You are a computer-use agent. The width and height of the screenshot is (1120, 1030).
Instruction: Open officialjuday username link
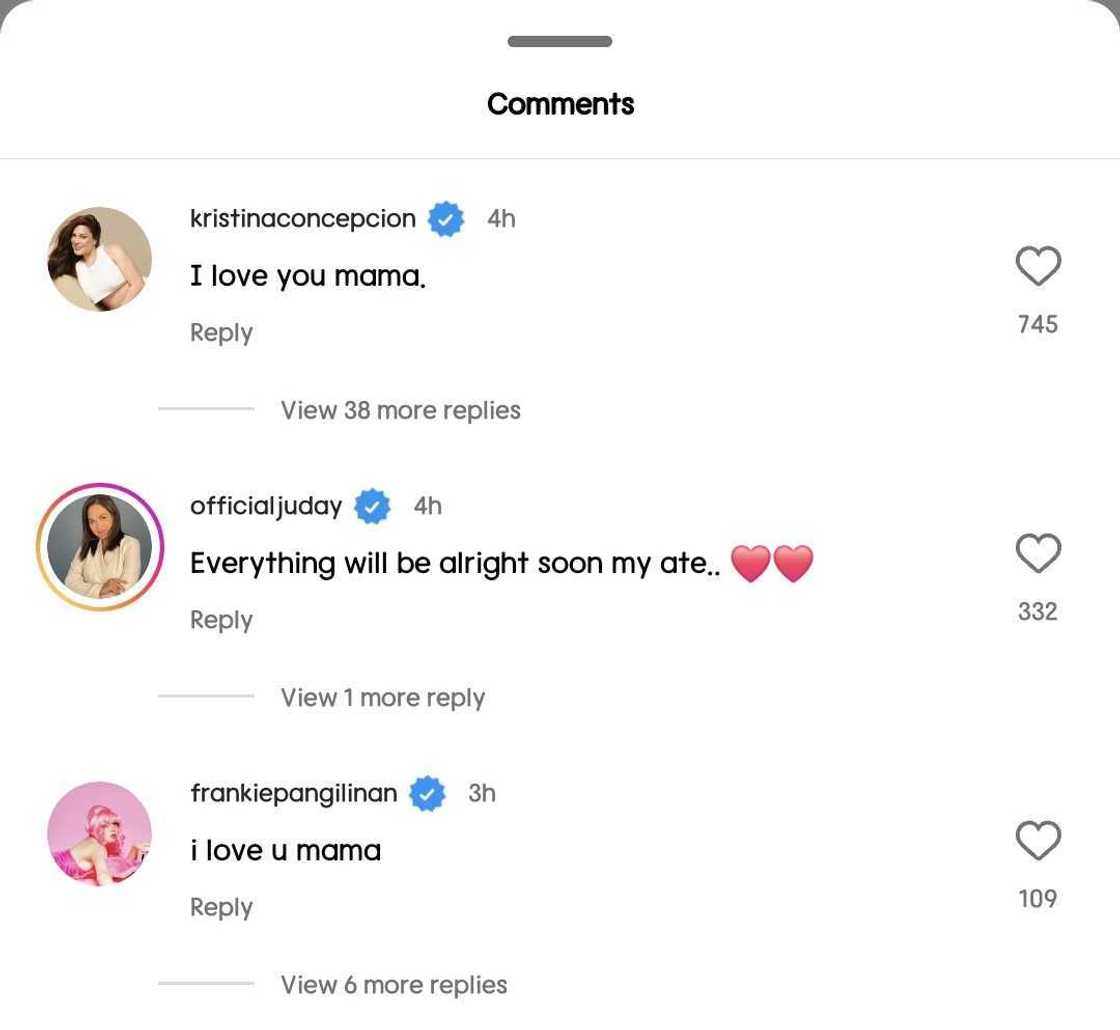pos(266,506)
